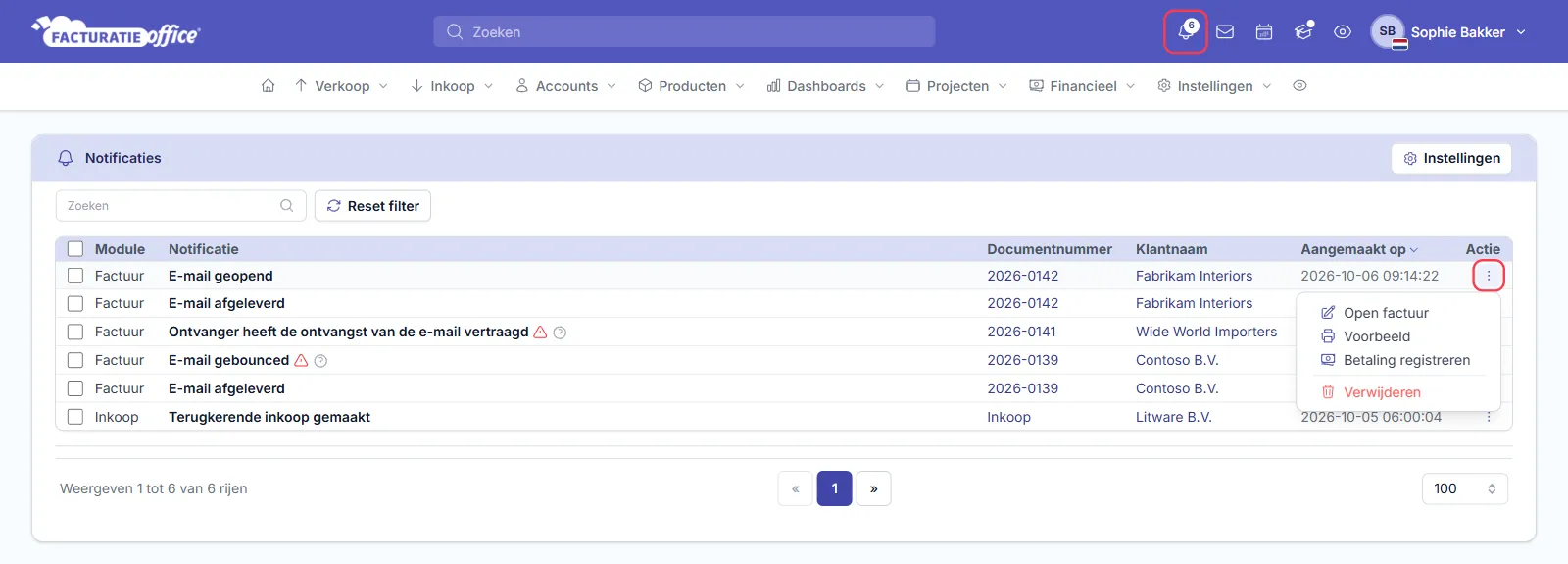The height and width of the screenshot is (564, 1568).
Task: Go to previous page arrow
Action: click(795, 488)
